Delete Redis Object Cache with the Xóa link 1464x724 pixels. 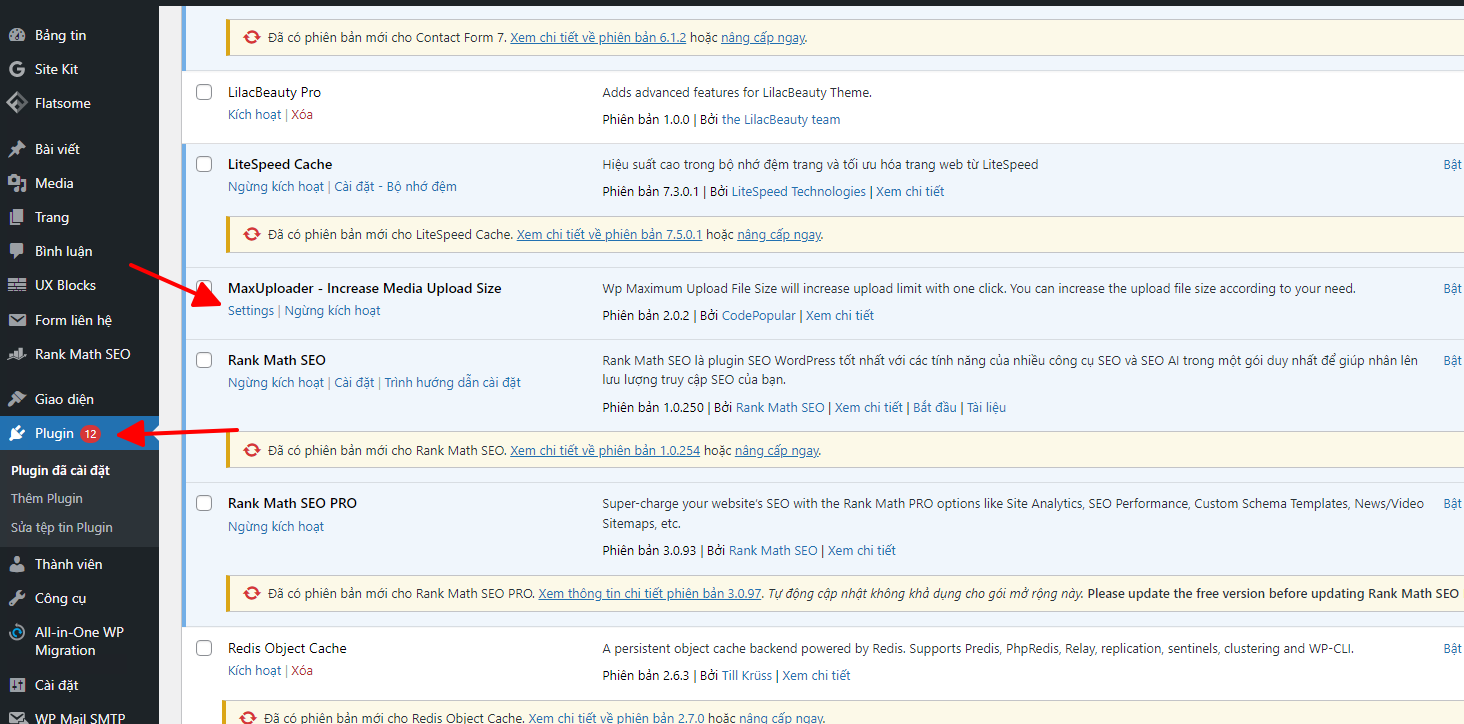pyautogui.click(x=302, y=670)
